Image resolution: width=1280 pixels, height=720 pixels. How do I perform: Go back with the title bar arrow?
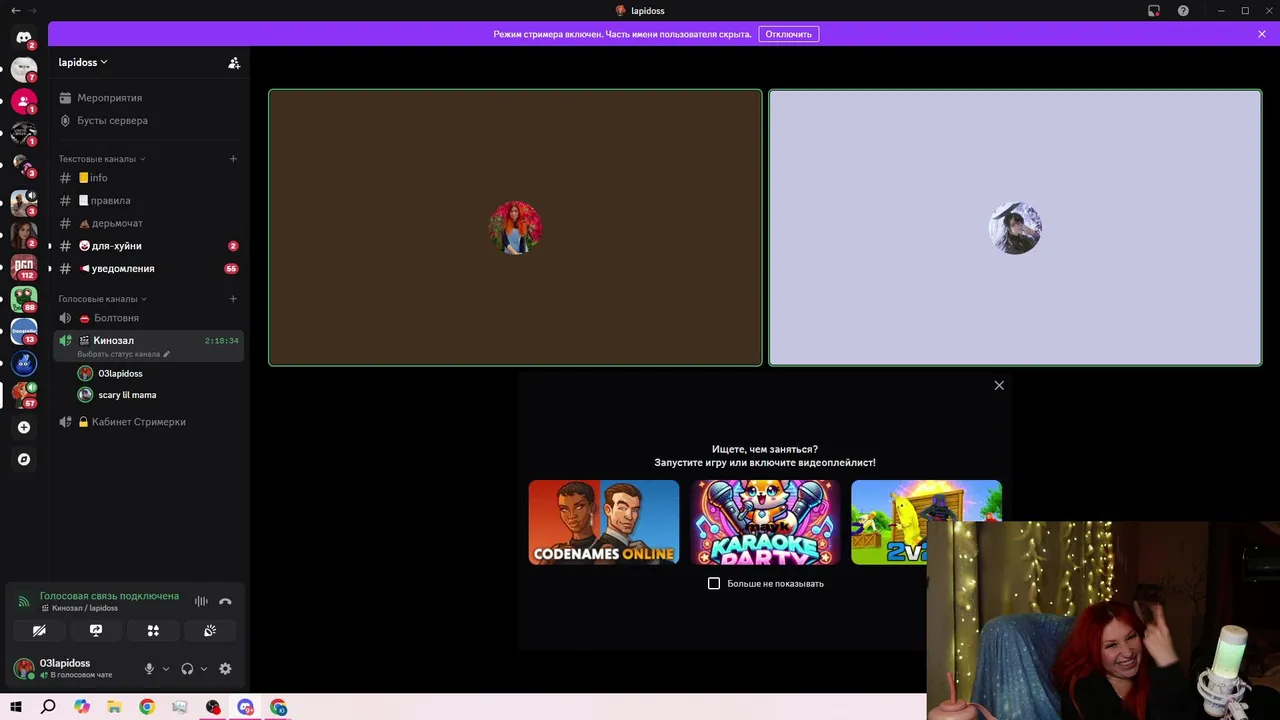pos(15,10)
